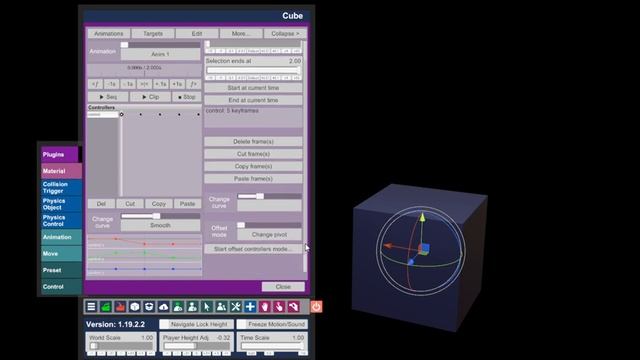Click the yellow up-arrow gizmo handle on cube
This screenshot has width=640, height=360.
tap(422, 217)
